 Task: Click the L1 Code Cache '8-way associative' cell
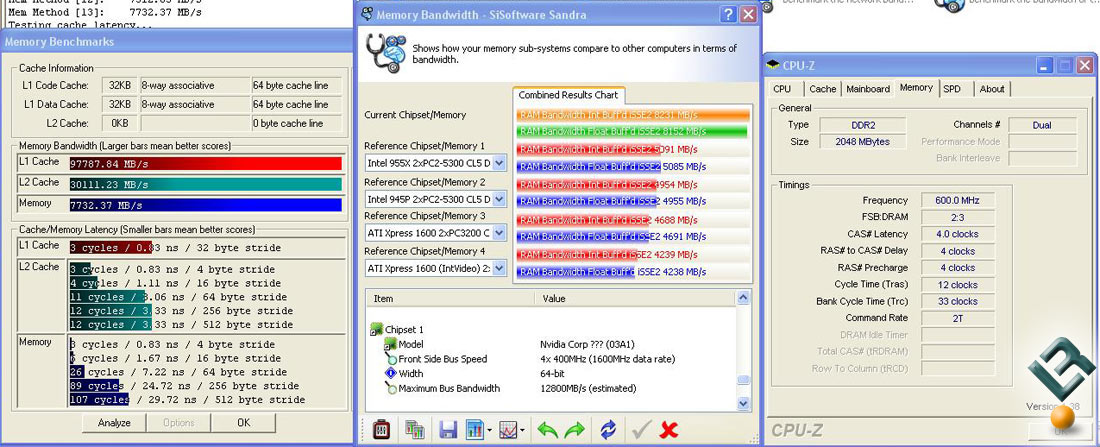point(195,86)
